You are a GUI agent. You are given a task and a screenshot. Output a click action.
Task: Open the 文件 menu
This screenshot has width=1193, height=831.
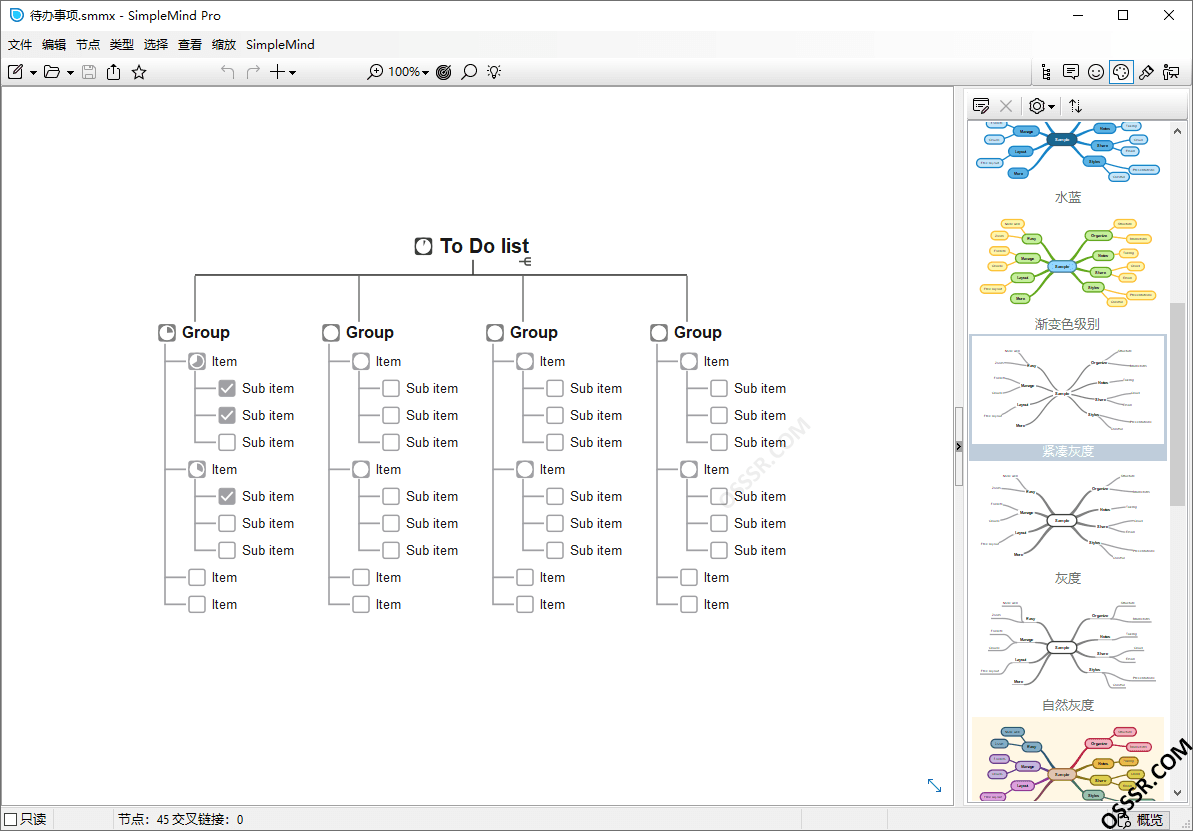(20, 45)
